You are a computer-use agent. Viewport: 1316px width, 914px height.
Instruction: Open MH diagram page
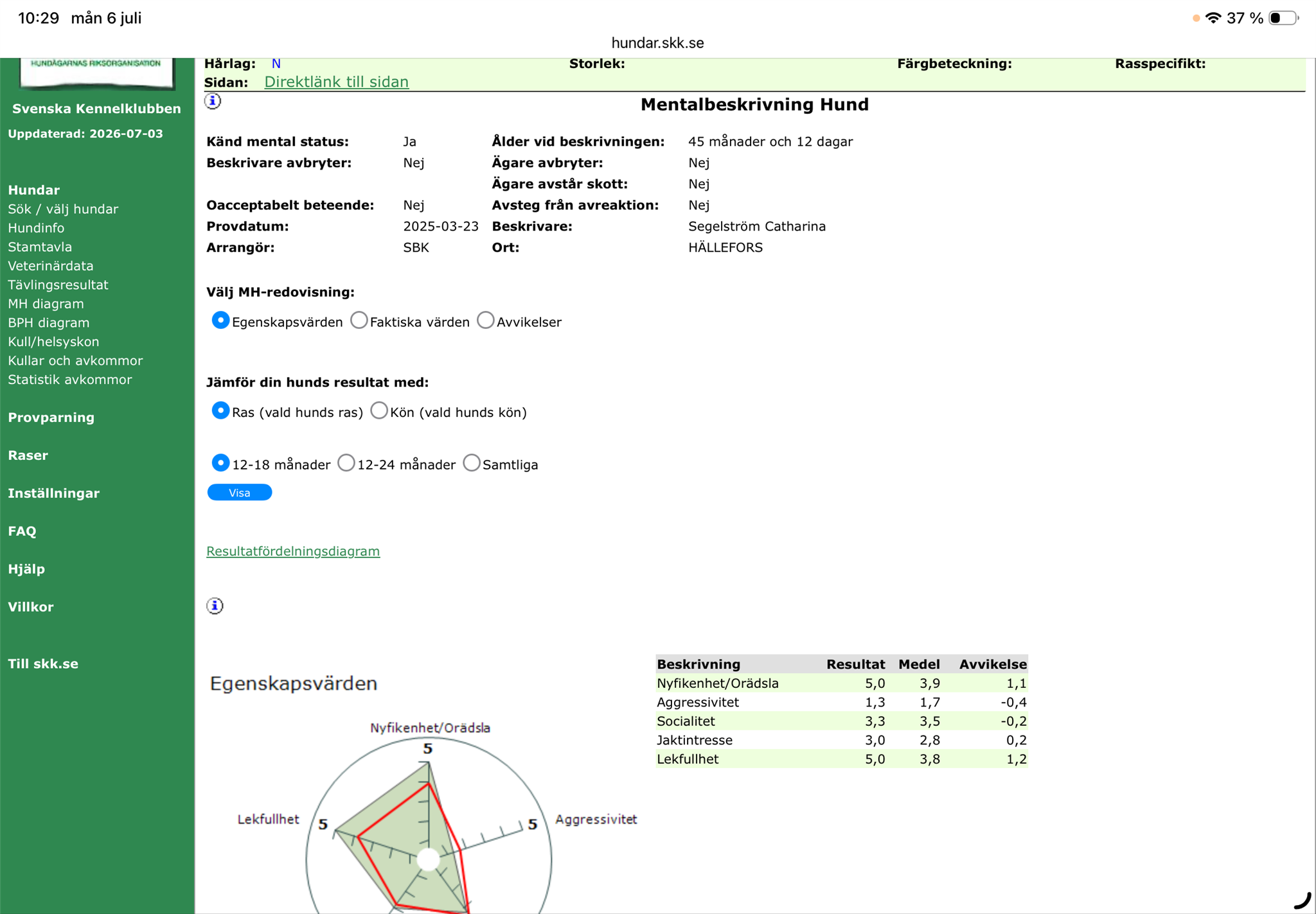[x=46, y=304]
